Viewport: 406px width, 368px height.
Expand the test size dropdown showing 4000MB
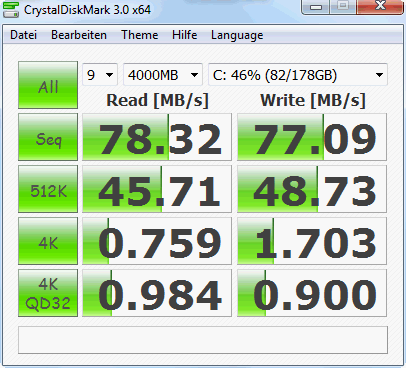coord(163,75)
